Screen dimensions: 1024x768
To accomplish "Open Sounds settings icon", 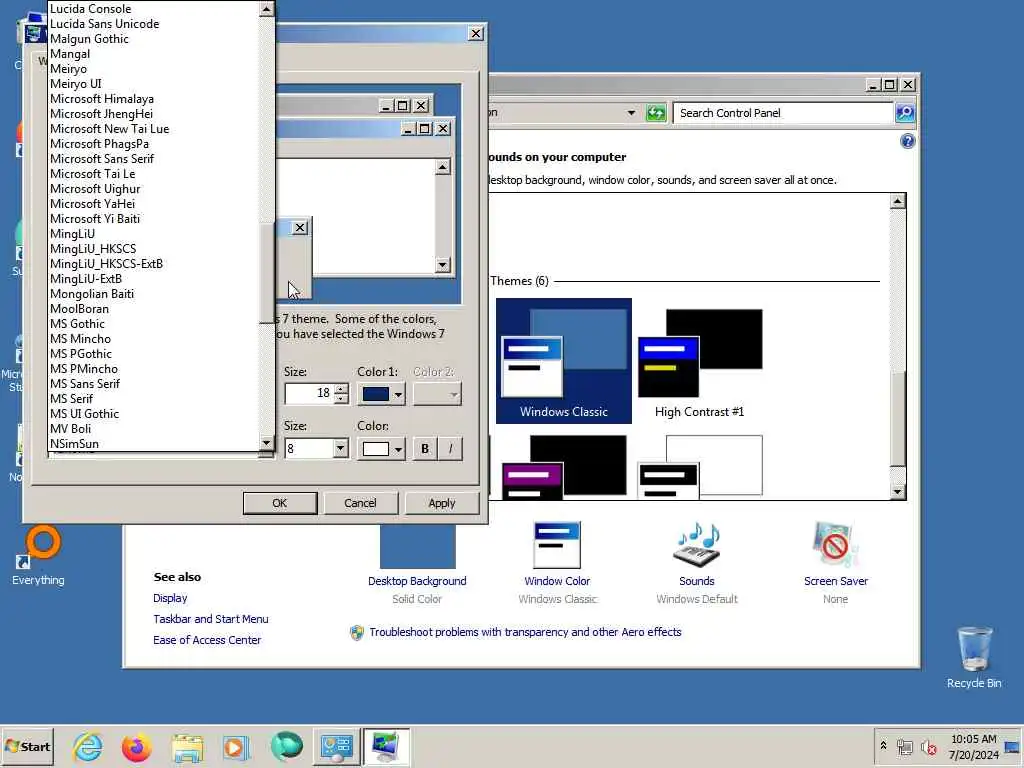I will pos(697,545).
